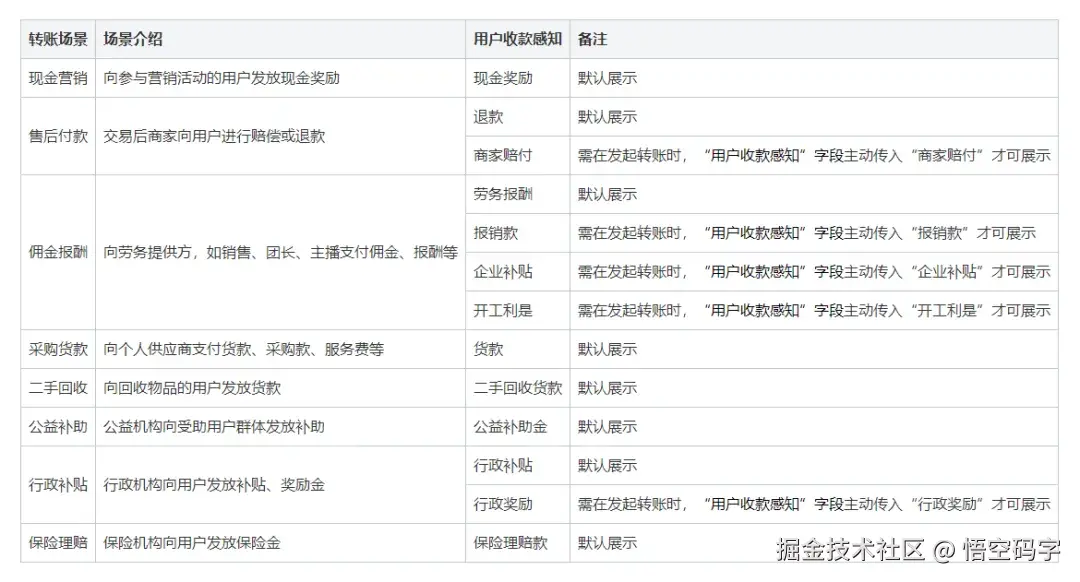Click the 劳务报酬 perception cell
This screenshot has height=582, width=1080.
pos(496,194)
